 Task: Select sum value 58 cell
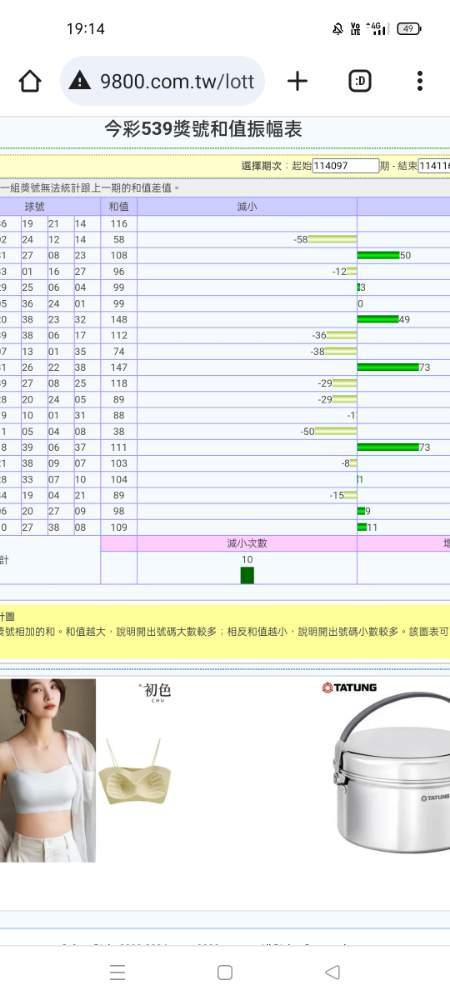tap(119, 240)
